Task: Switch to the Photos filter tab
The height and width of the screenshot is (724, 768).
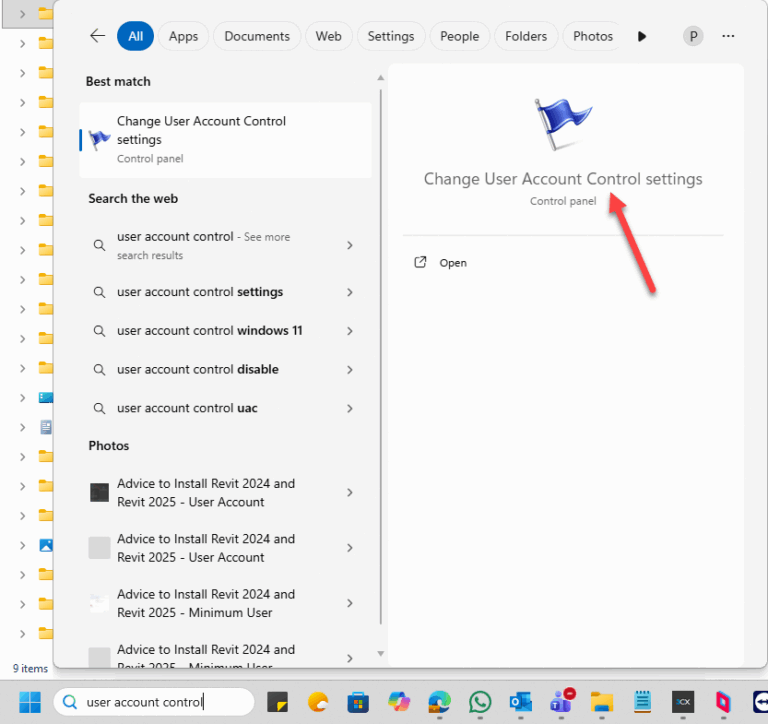Action: point(593,36)
